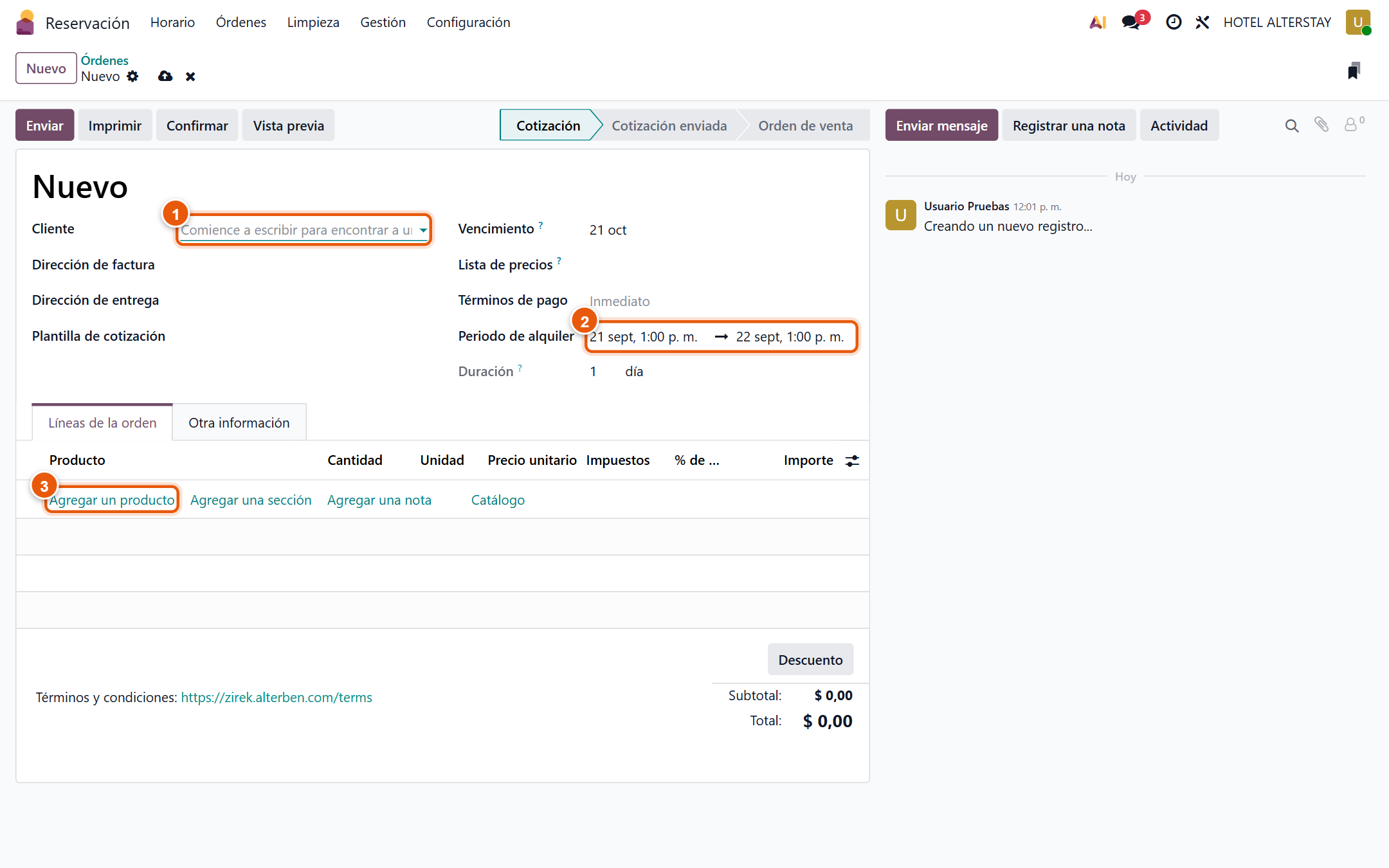Open the AI assistant icon in top bar
This screenshot has width=1389, height=868.
[x=1098, y=23]
